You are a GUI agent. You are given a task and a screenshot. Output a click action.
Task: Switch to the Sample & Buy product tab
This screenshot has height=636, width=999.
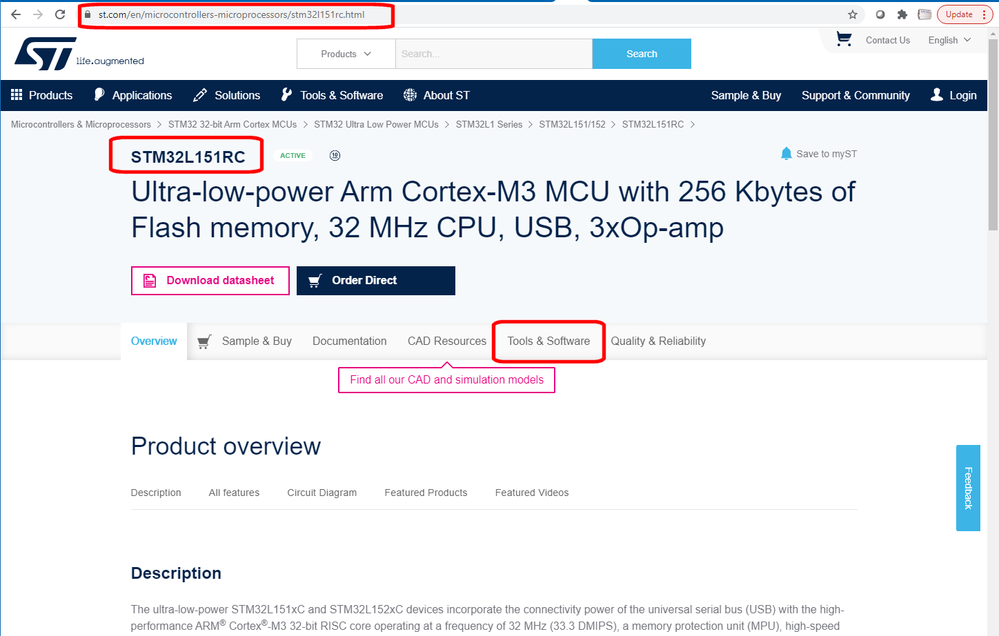[257, 341]
